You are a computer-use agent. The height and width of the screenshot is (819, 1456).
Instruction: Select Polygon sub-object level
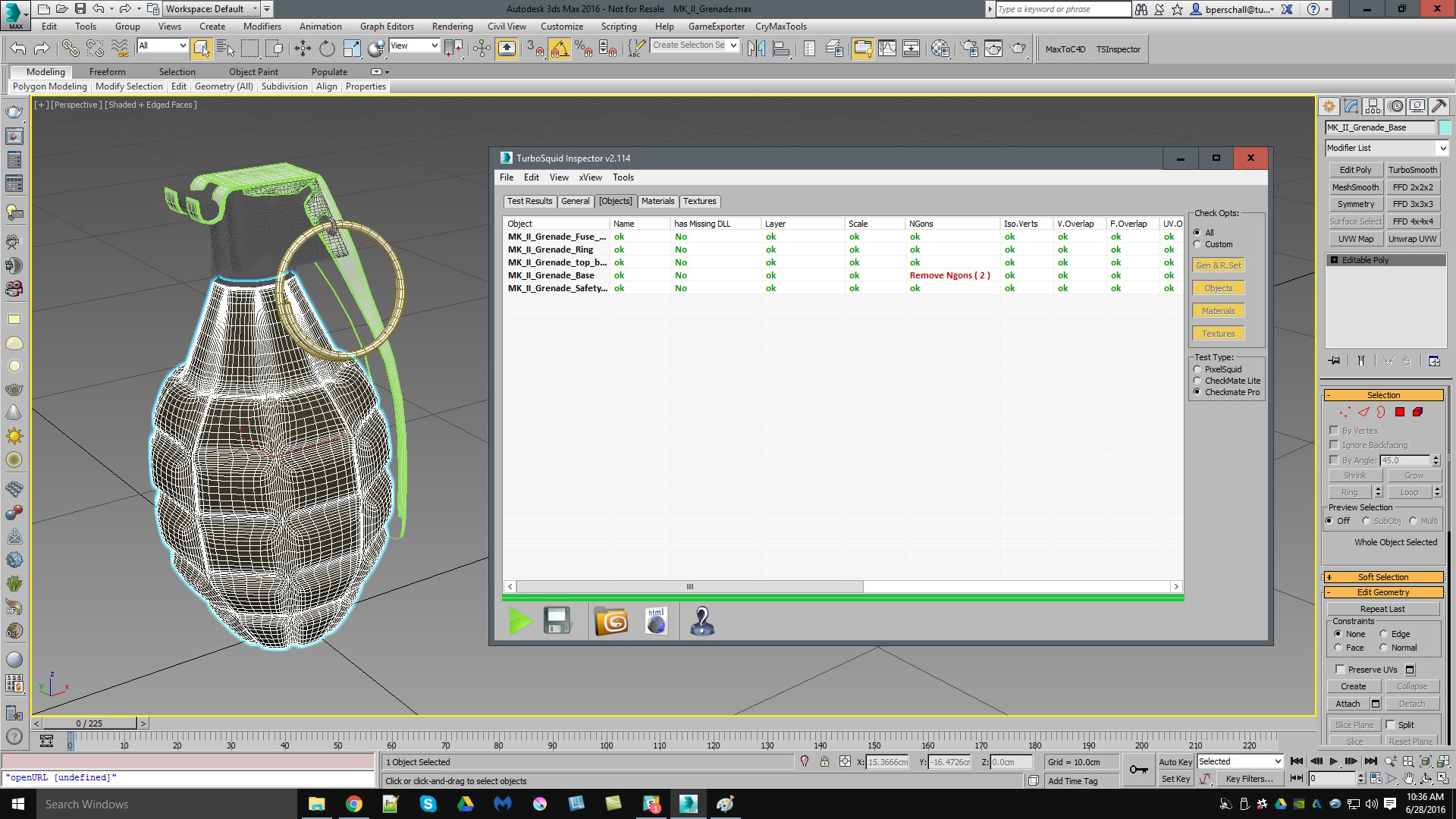[1400, 413]
